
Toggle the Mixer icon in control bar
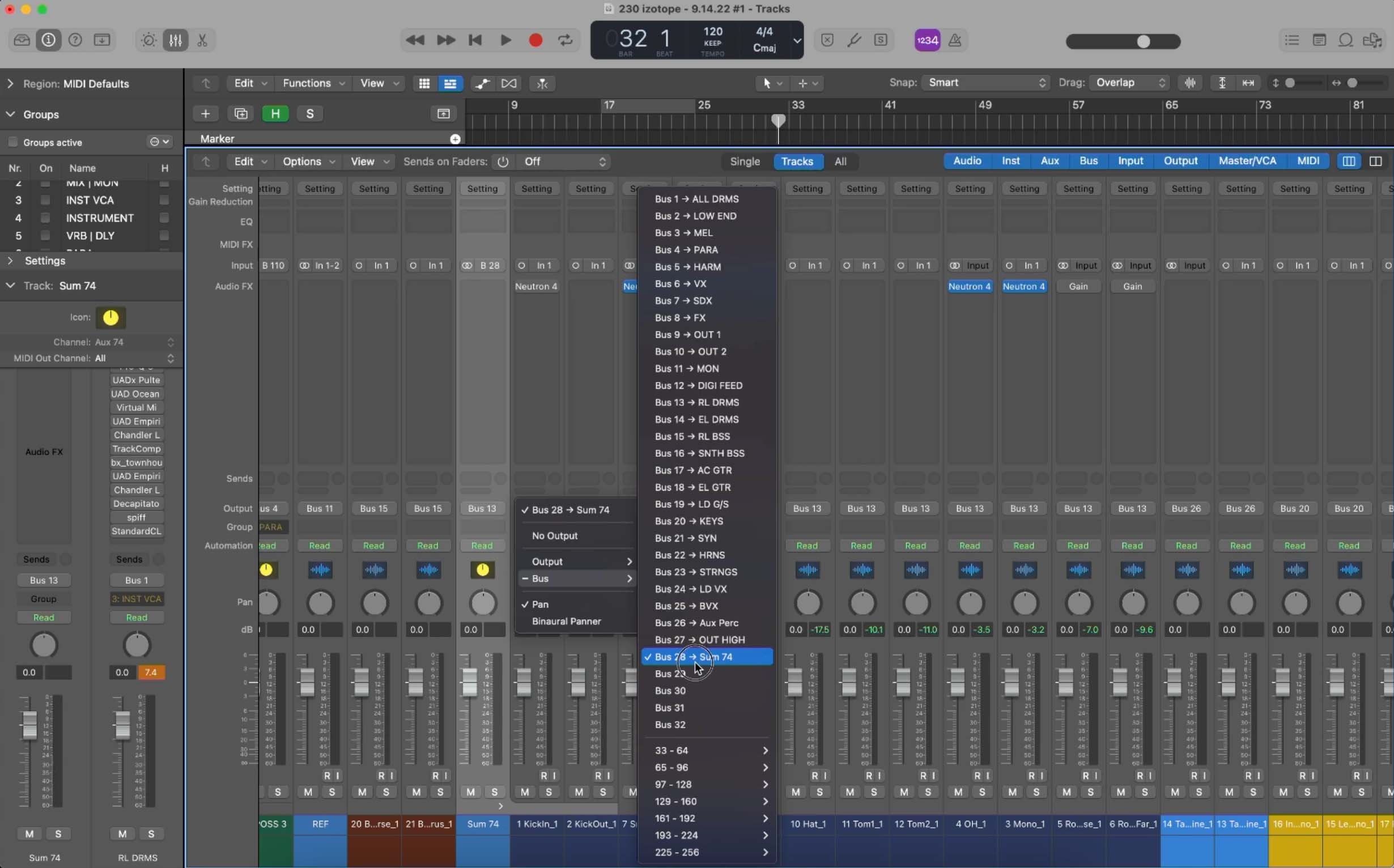pyautogui.click(x=175, y=40)
